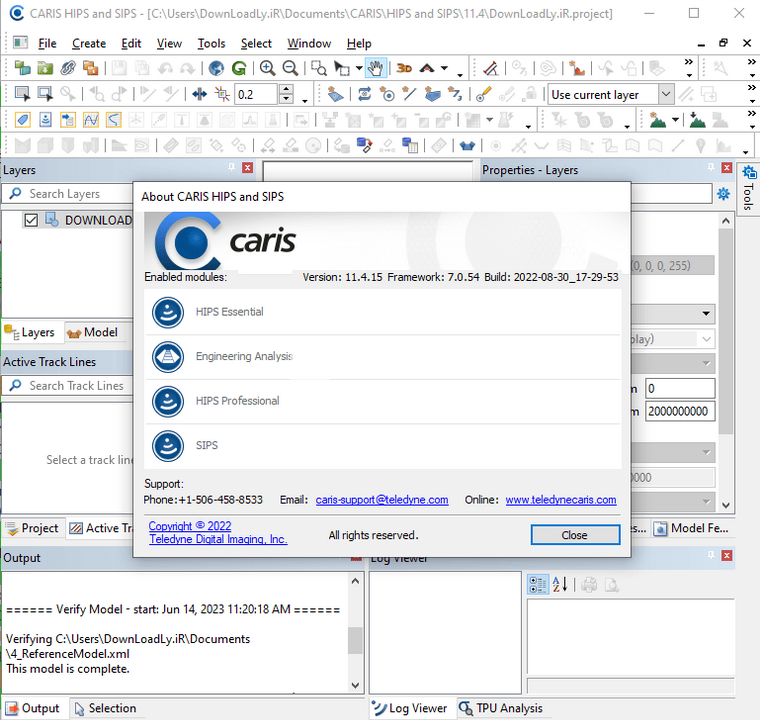
Task: Click the S-curve profile icon
Action: click(x=113, y=120)
